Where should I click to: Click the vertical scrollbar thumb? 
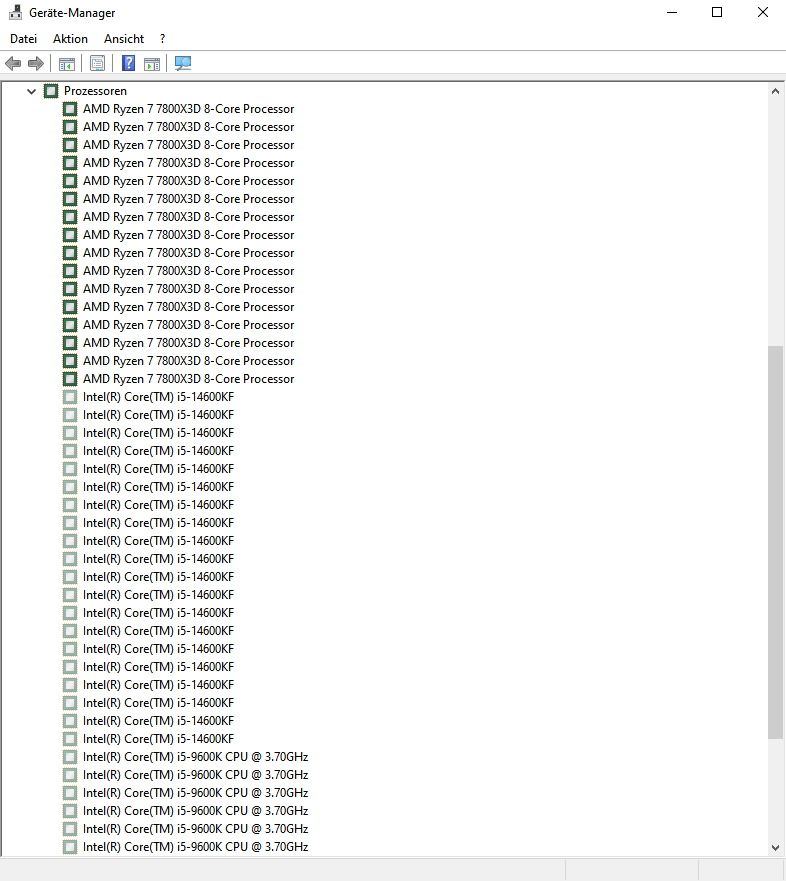[x=775, y=542]
